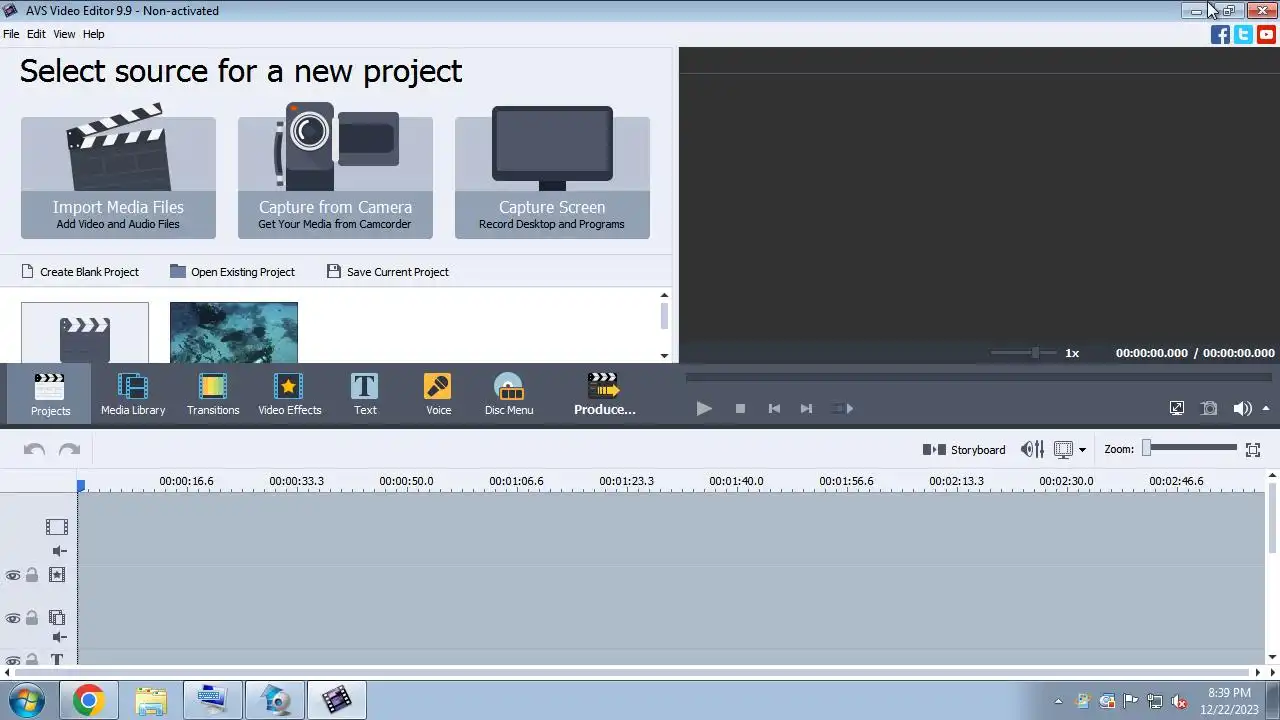Open the Help menu

pyautogui.click(x=93, y=34)
